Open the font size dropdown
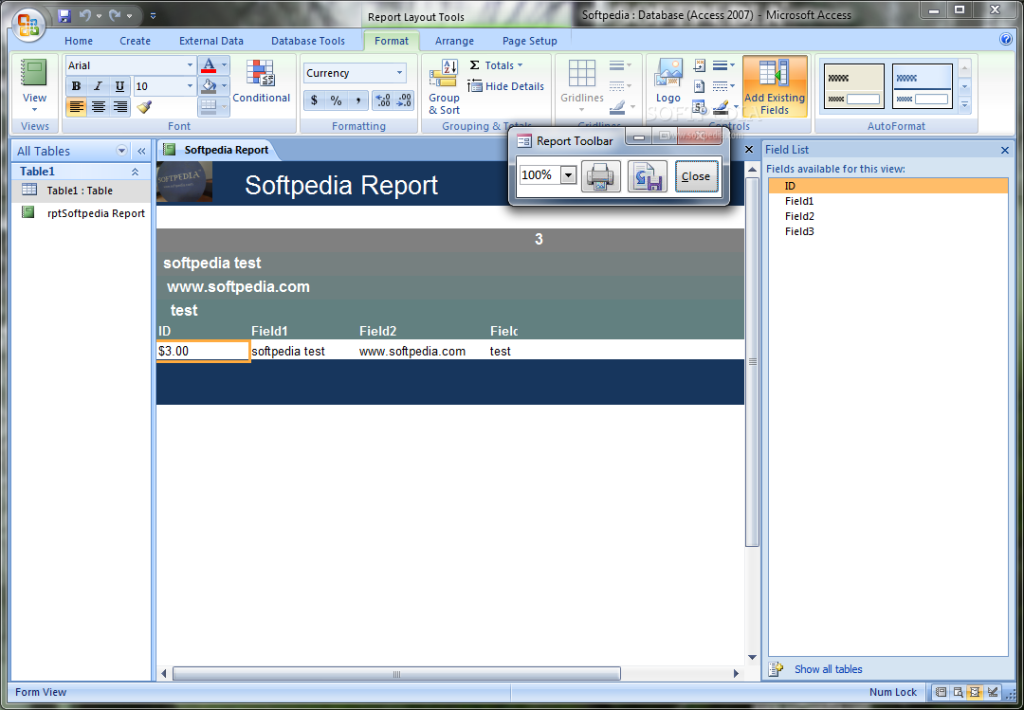The height and width of the screenshot is (710, 1024). pyautogui.click(x=190, y=85)
